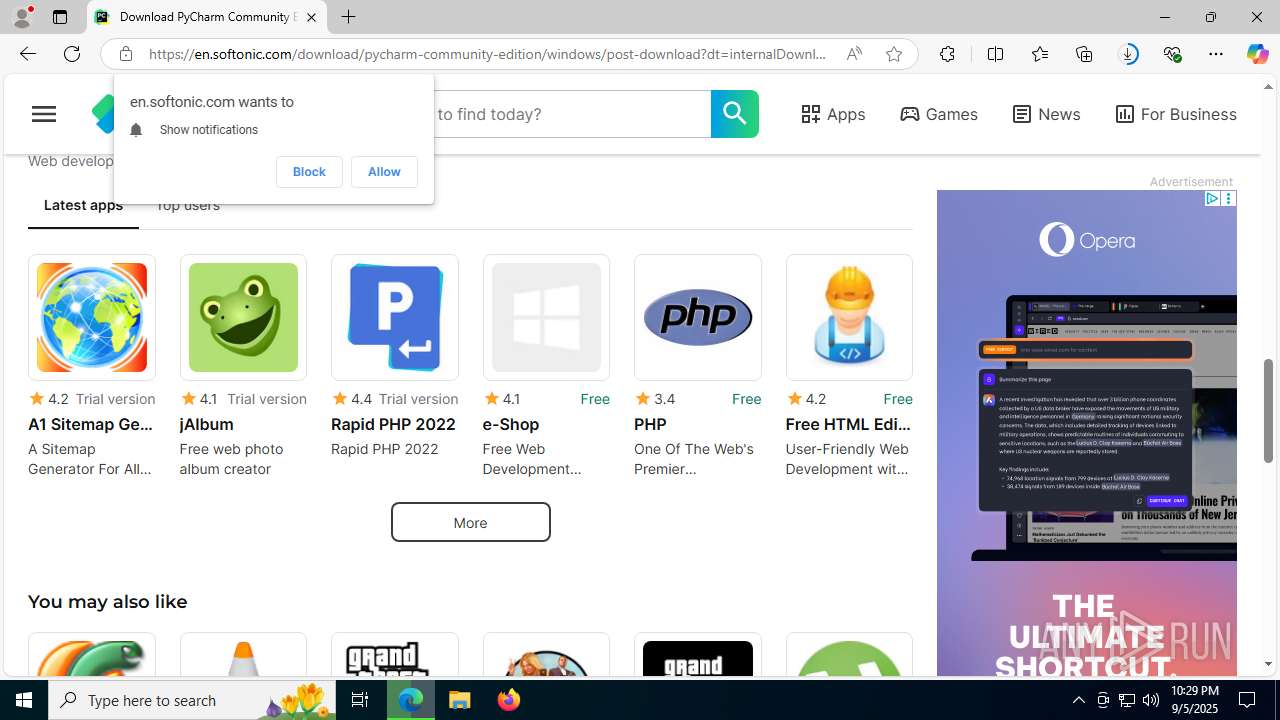The width and height of the screenshot is (1280, 720).
Task: Open the Action Center notifications icon
Action: pos(1248,700)
